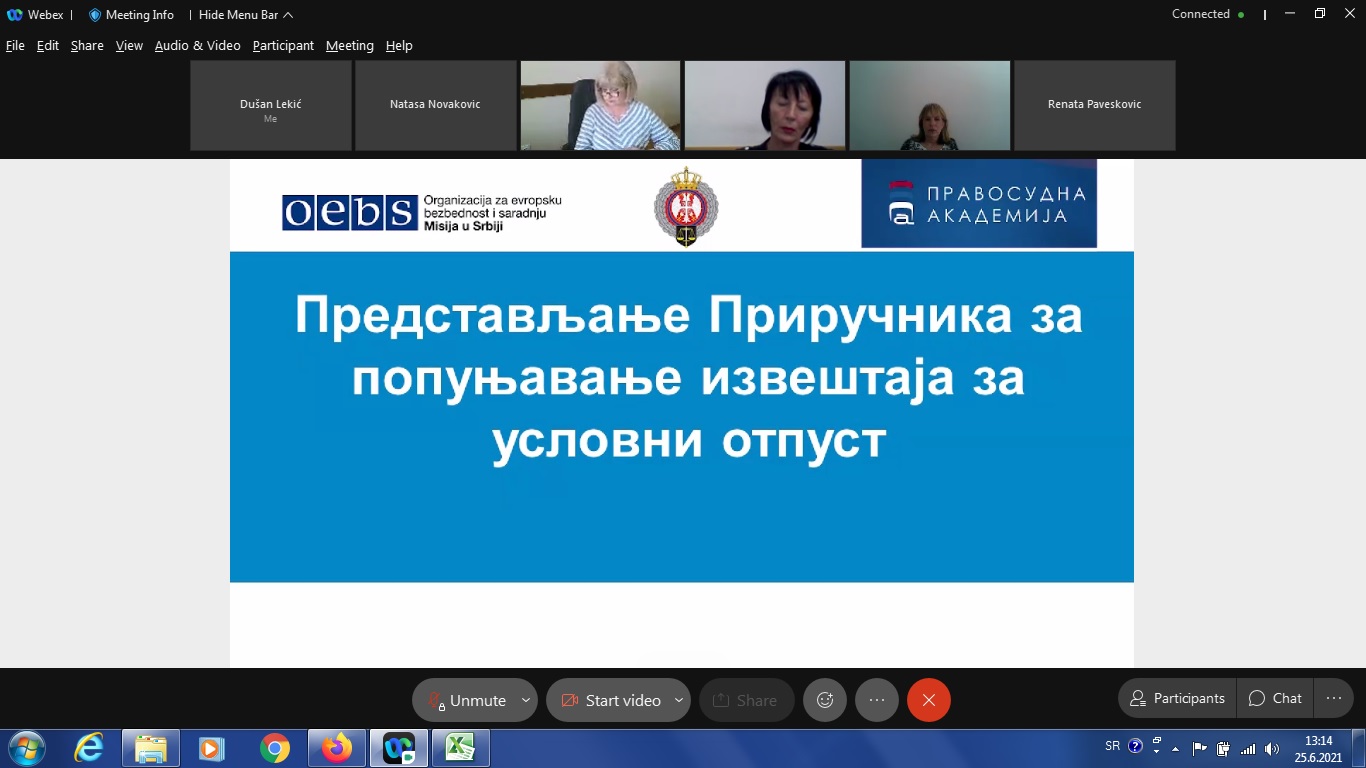1366x768 pixels.
Task: Select video tile of dark-haired woman
Action: (765, 105)
